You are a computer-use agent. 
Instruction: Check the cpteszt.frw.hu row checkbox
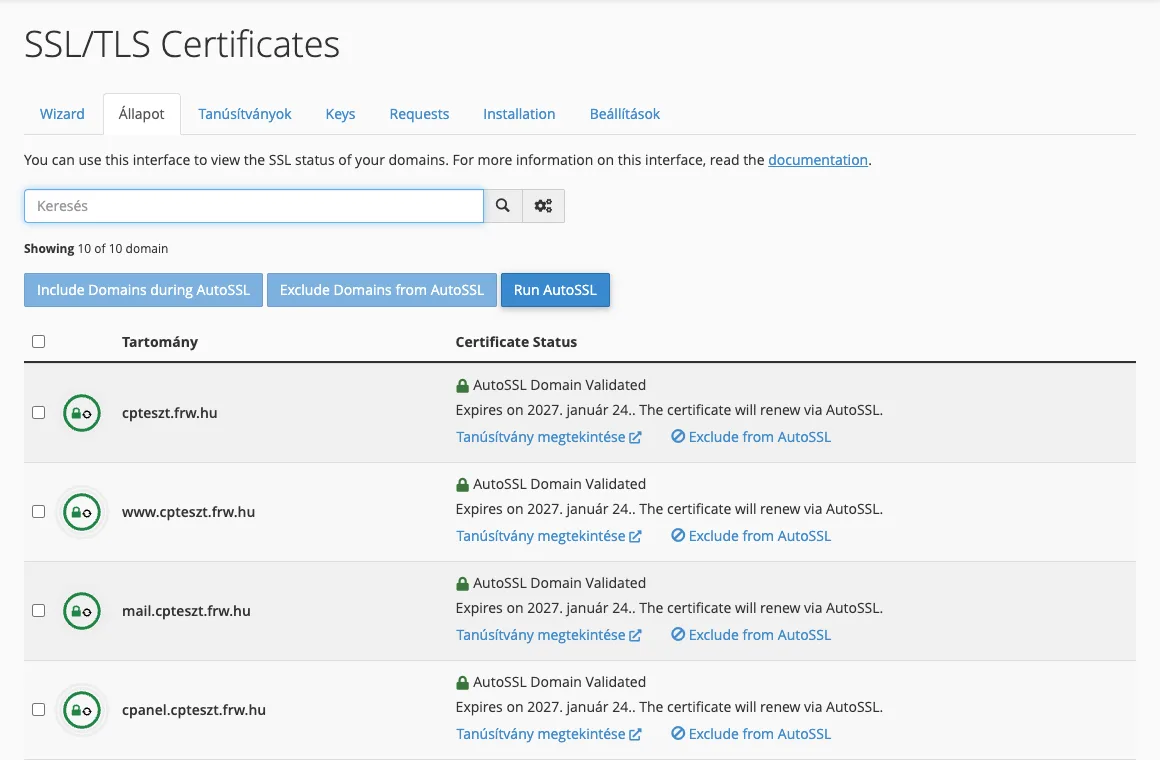tap(38, 412)
